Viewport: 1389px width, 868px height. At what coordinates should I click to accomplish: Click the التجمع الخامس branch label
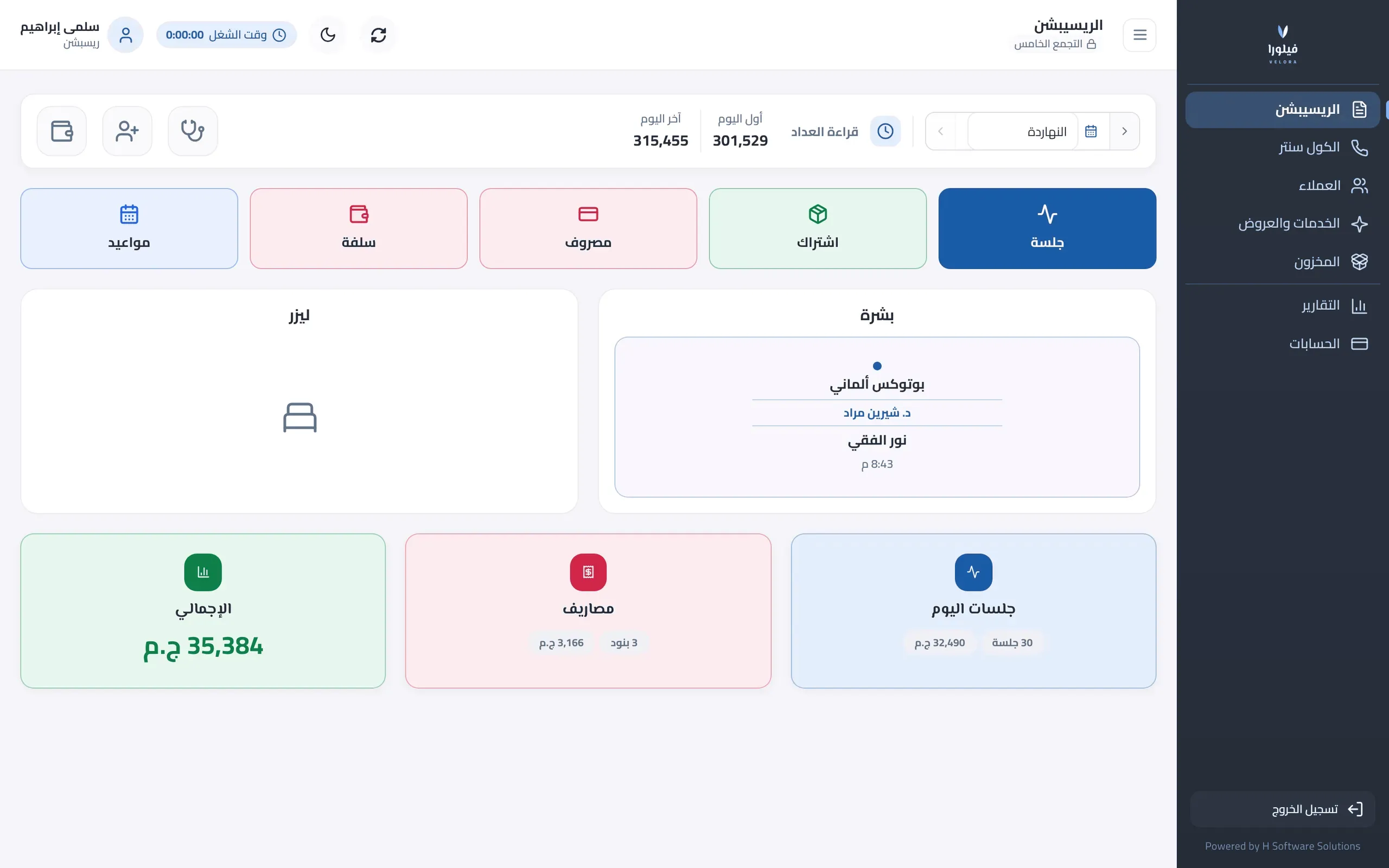(1055, 43)
